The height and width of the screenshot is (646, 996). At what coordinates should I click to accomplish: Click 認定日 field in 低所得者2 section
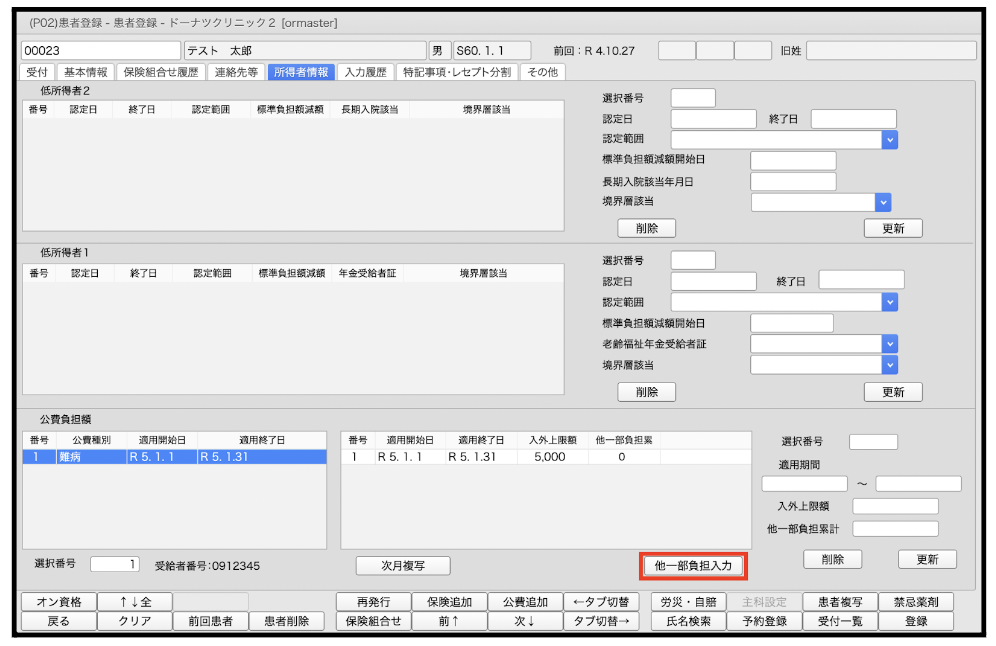point(714,119)
